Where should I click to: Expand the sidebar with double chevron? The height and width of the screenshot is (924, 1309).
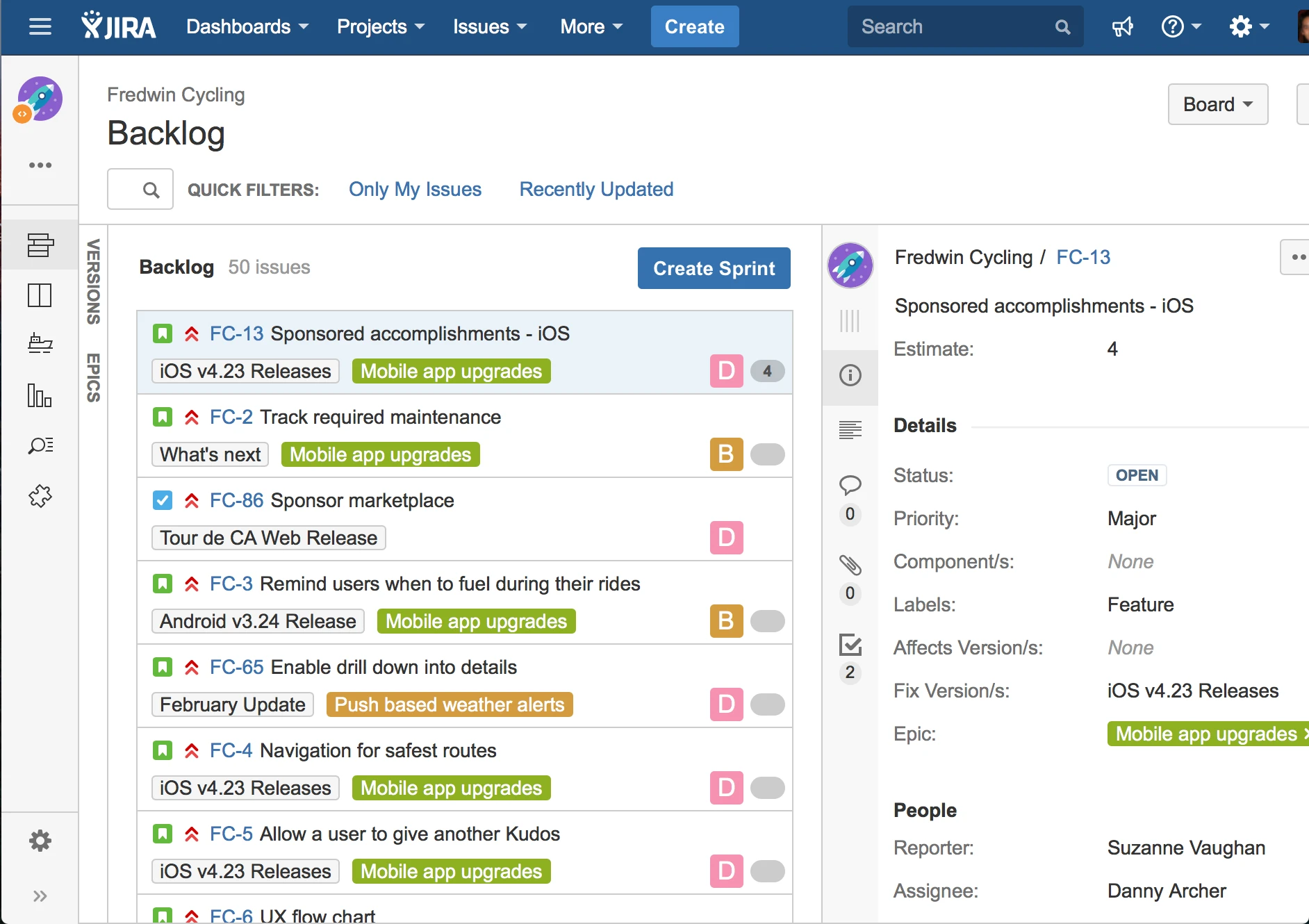point(40,896)
